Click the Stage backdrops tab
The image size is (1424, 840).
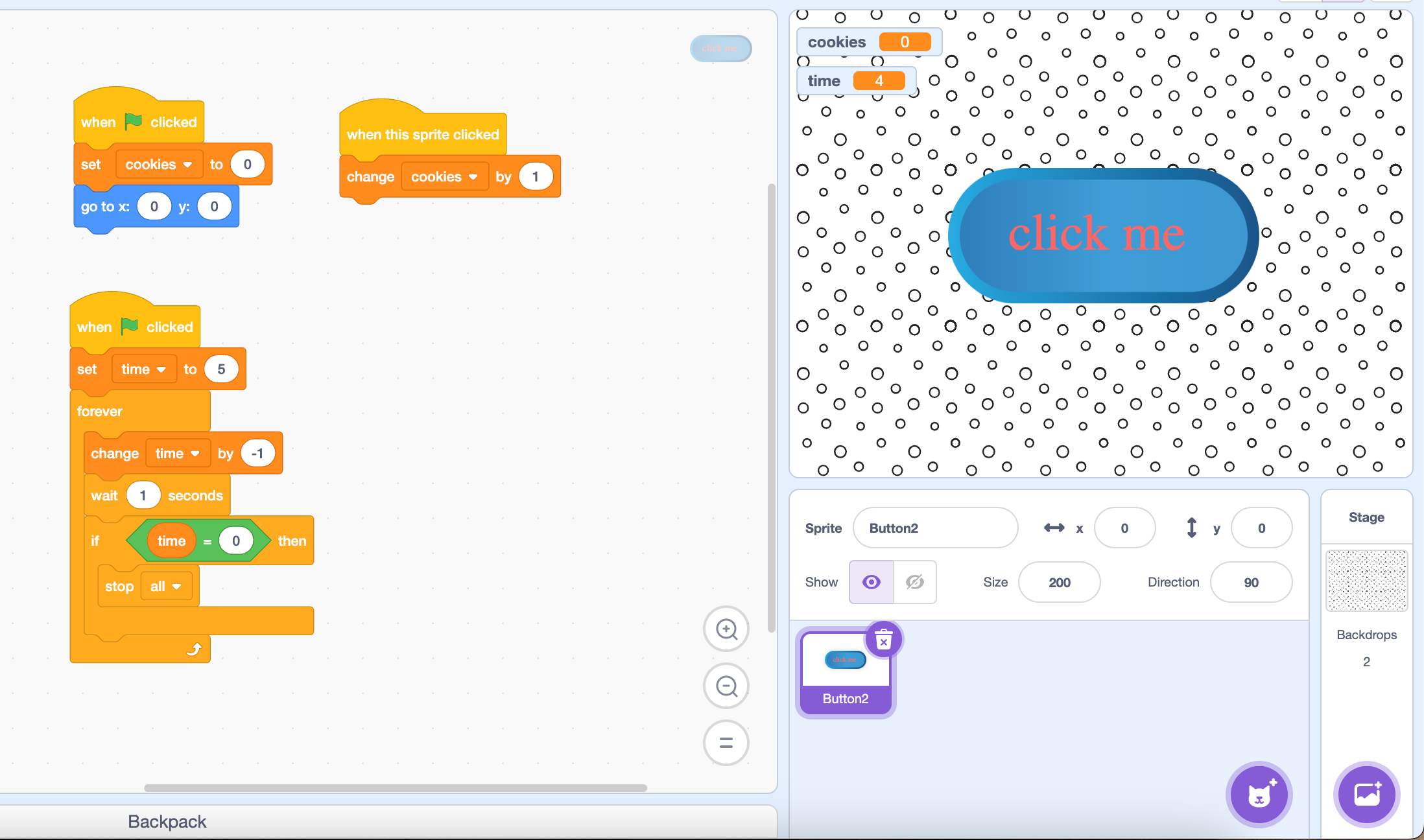pos(1364,589)
